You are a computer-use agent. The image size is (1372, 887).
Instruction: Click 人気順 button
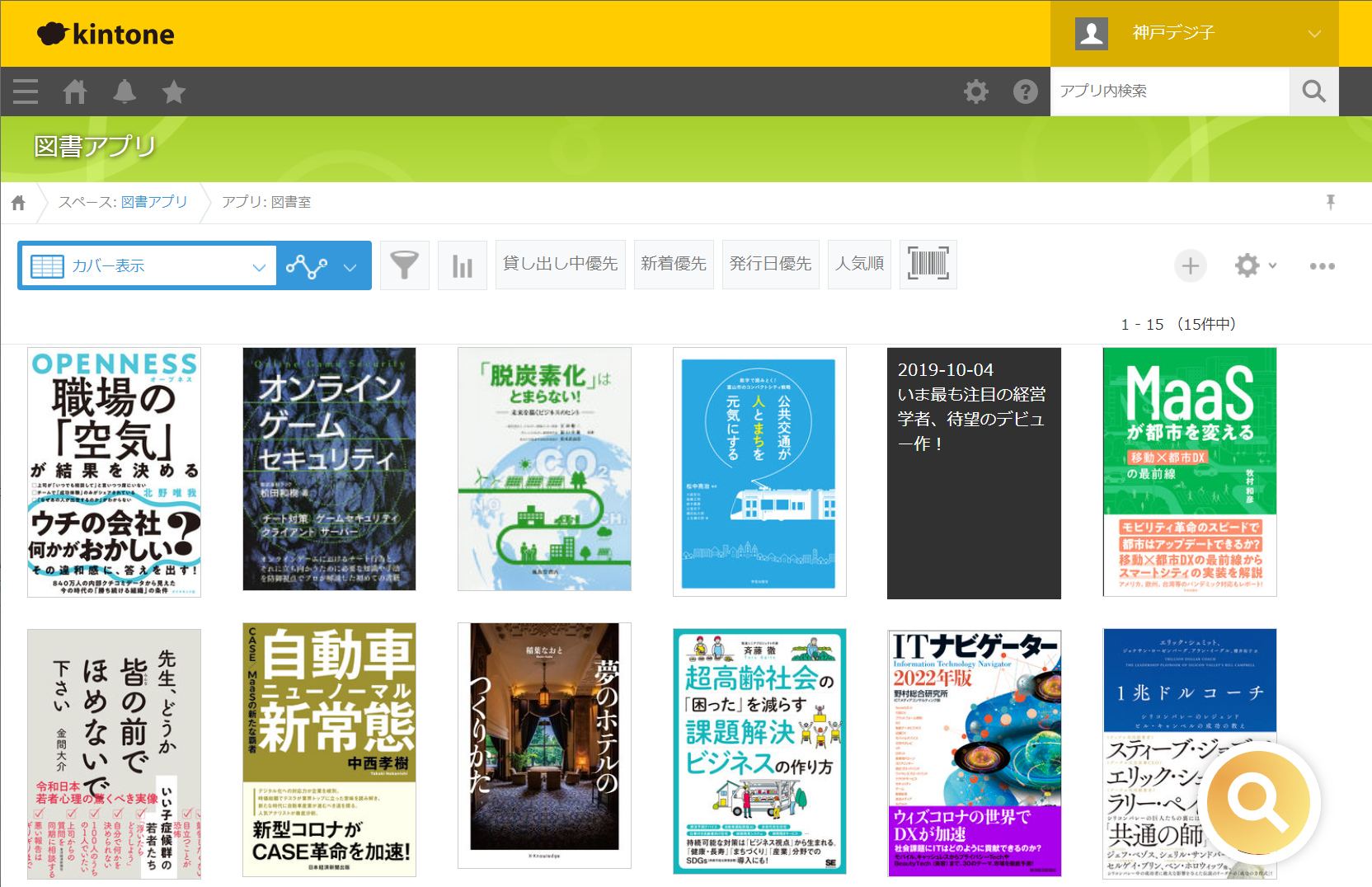click(x=860, y=265)
